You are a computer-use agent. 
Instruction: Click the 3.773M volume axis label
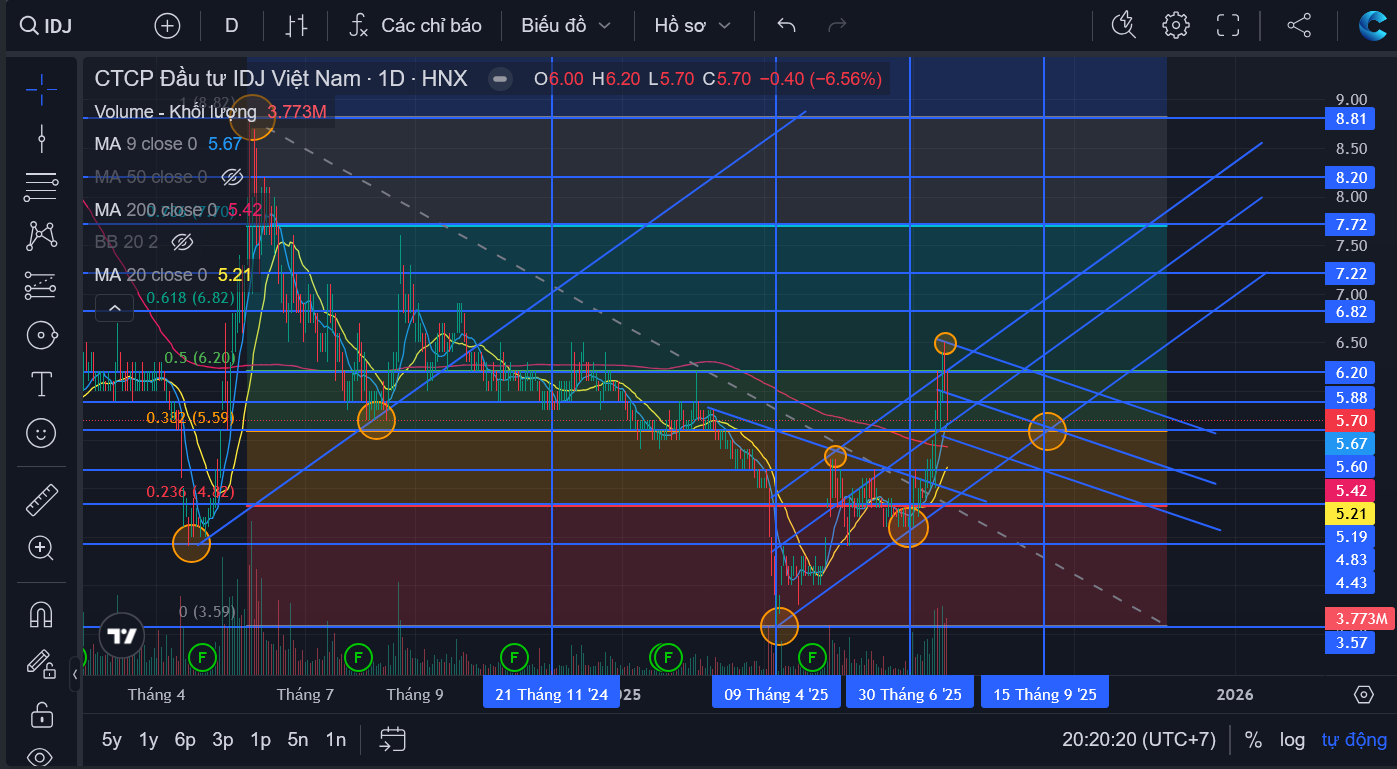coord(1358,619)
